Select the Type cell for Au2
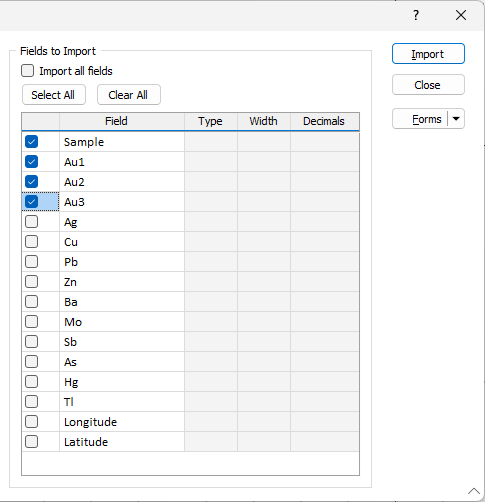The image size is (485, 502). [211, 182]
